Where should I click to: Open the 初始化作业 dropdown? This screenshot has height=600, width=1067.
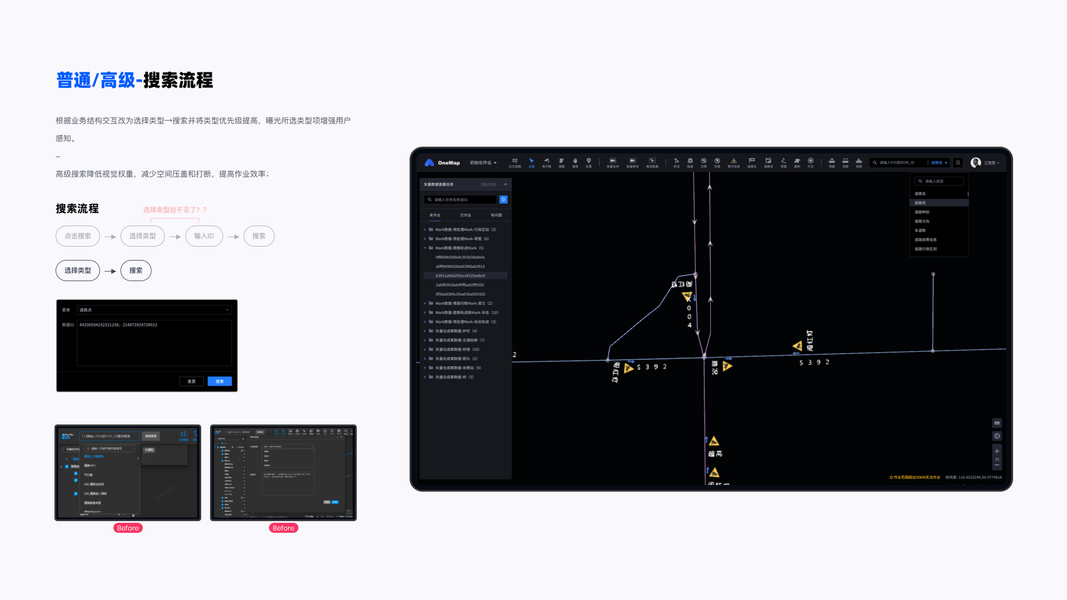483,163
